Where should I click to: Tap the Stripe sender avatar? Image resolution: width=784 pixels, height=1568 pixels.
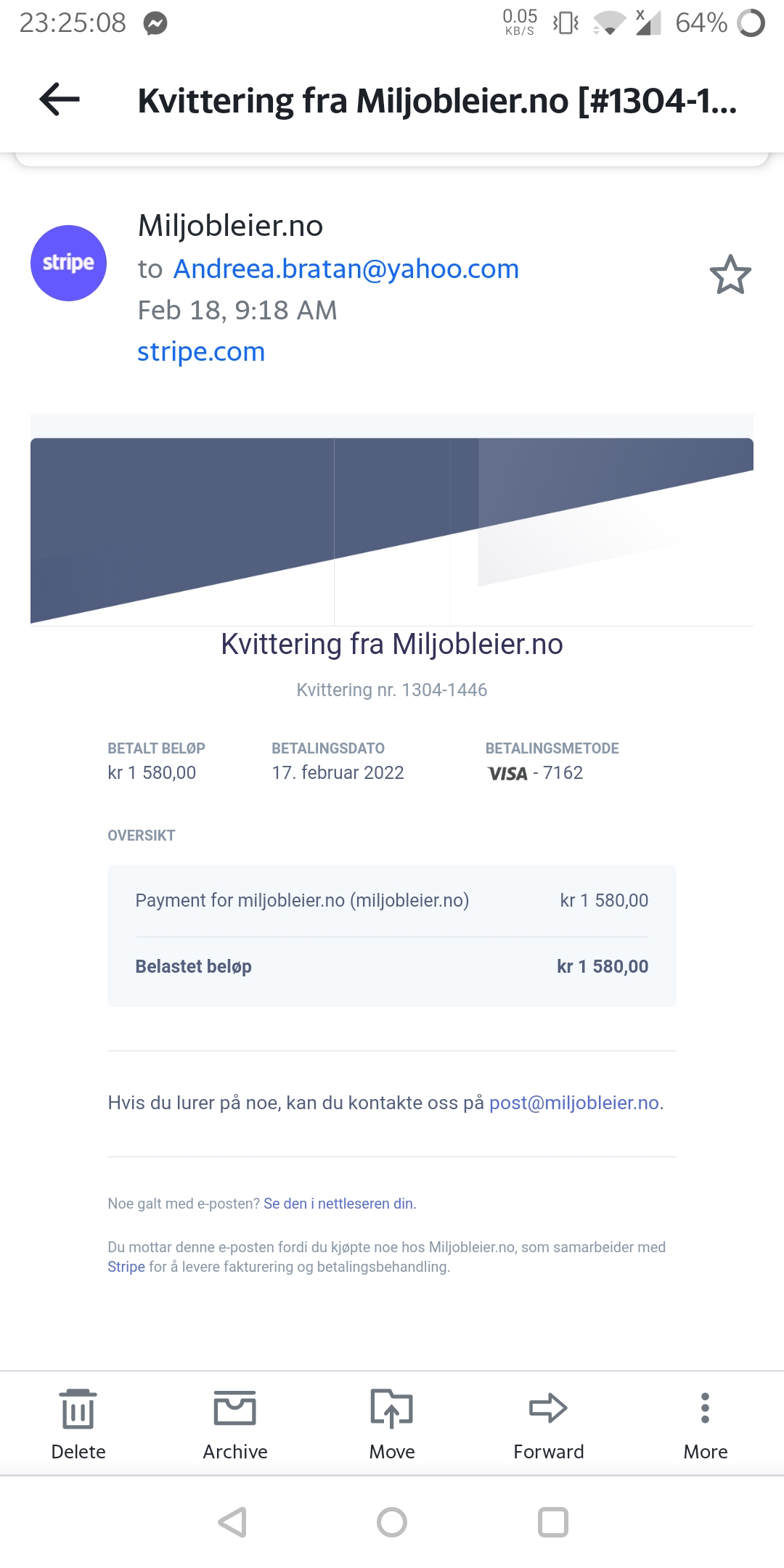[x=68, y=263]
